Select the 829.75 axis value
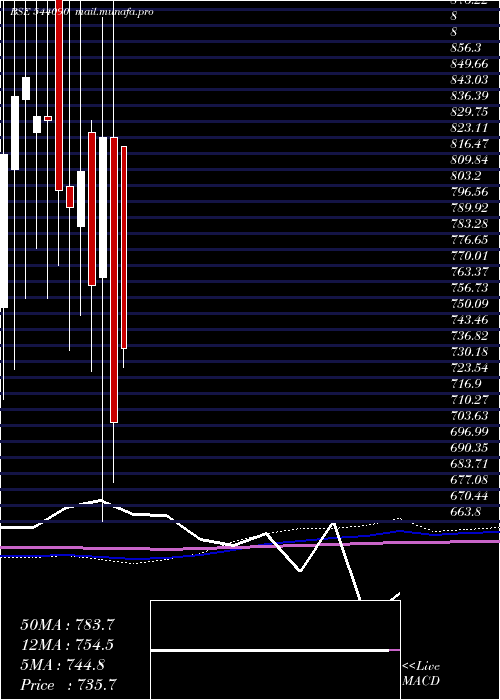Screen dimensions: 500x700 click(x=469, y=112)
